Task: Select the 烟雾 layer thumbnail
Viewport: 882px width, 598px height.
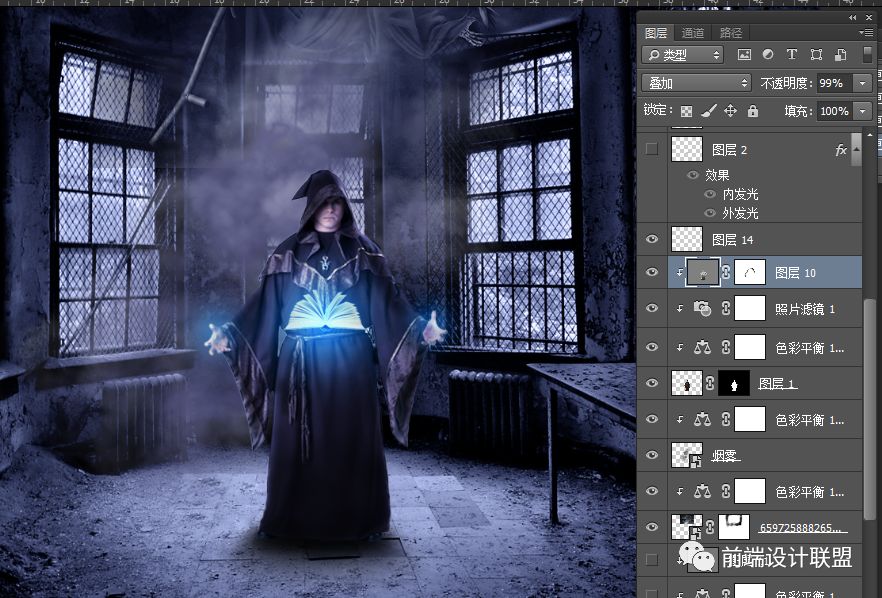Action: coord(687,455)
